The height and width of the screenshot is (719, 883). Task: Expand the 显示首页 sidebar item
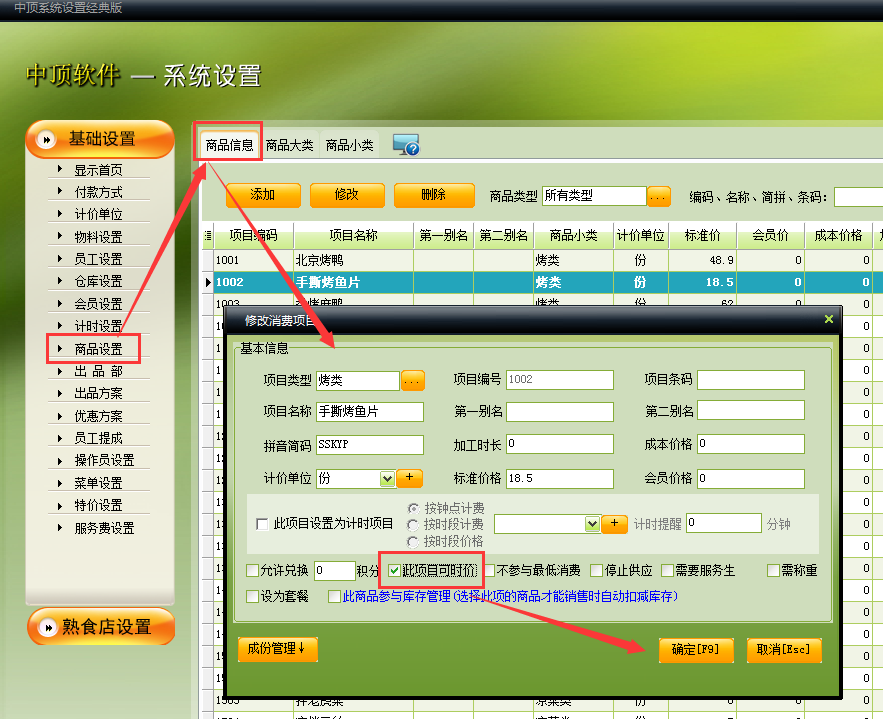click(x=99, y=170)
